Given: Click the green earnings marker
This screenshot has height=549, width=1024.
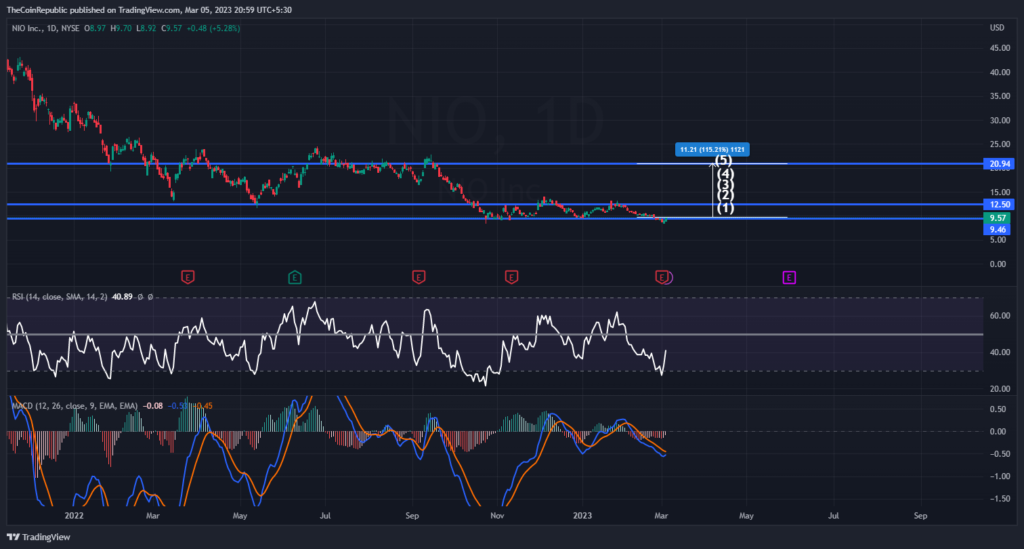Looking at the screenshot, I should [x=296, y=275].
